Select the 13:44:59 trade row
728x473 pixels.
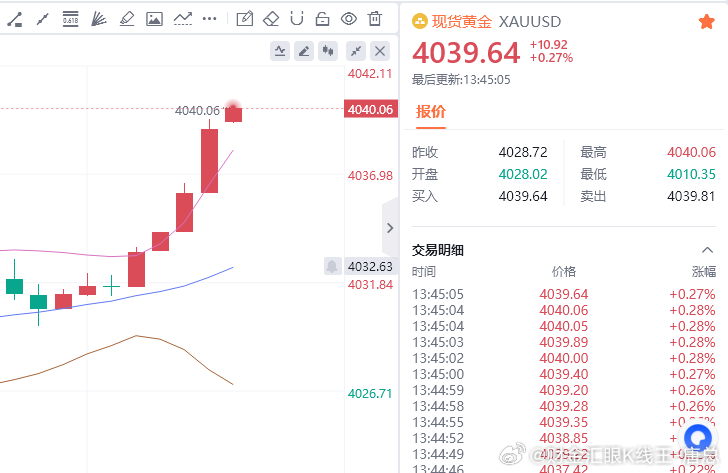(564, 390)
